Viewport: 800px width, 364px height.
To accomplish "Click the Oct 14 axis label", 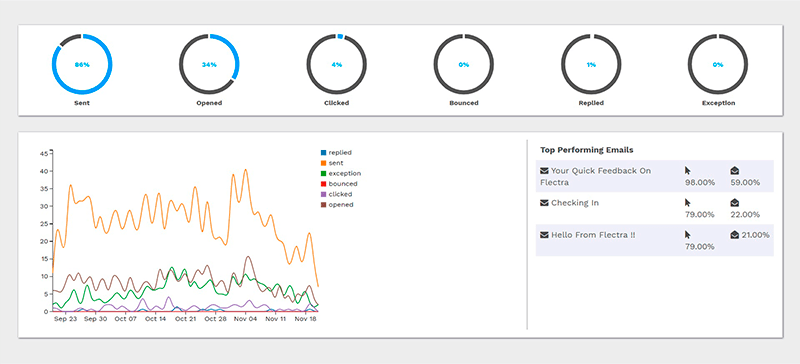I will (156, 319).
